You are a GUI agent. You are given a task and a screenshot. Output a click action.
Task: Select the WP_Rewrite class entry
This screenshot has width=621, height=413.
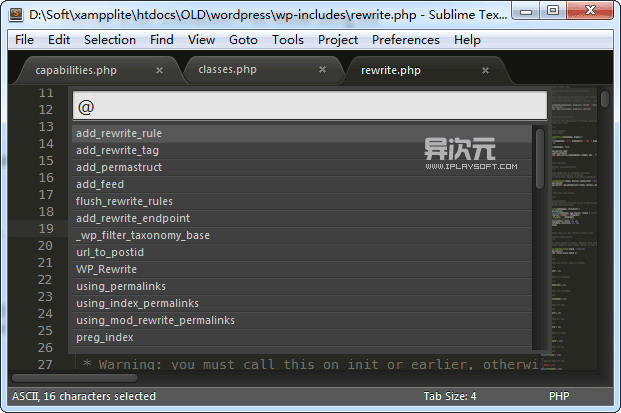coord(302,270)
